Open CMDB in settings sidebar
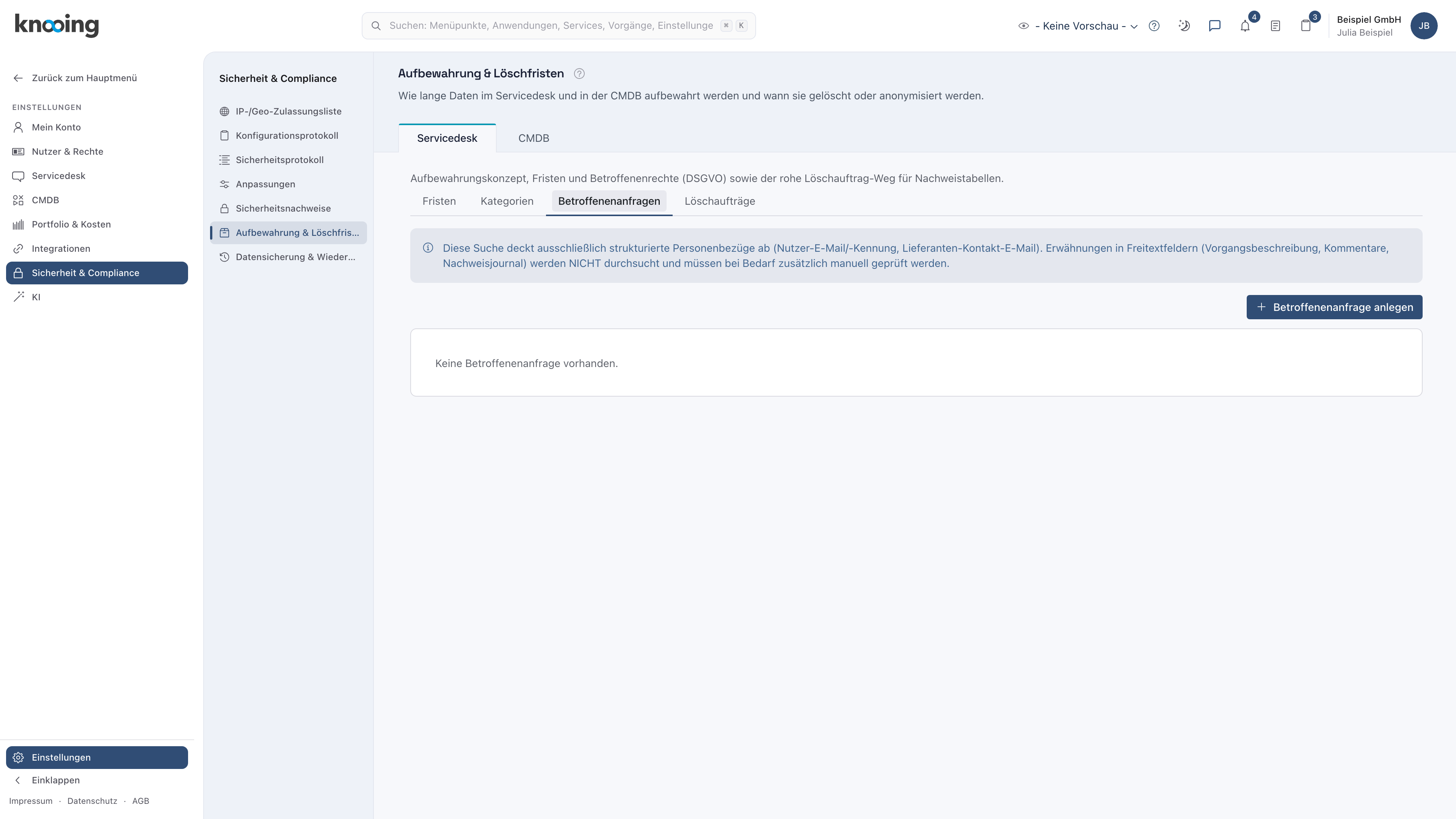 (x=97, y=200)
